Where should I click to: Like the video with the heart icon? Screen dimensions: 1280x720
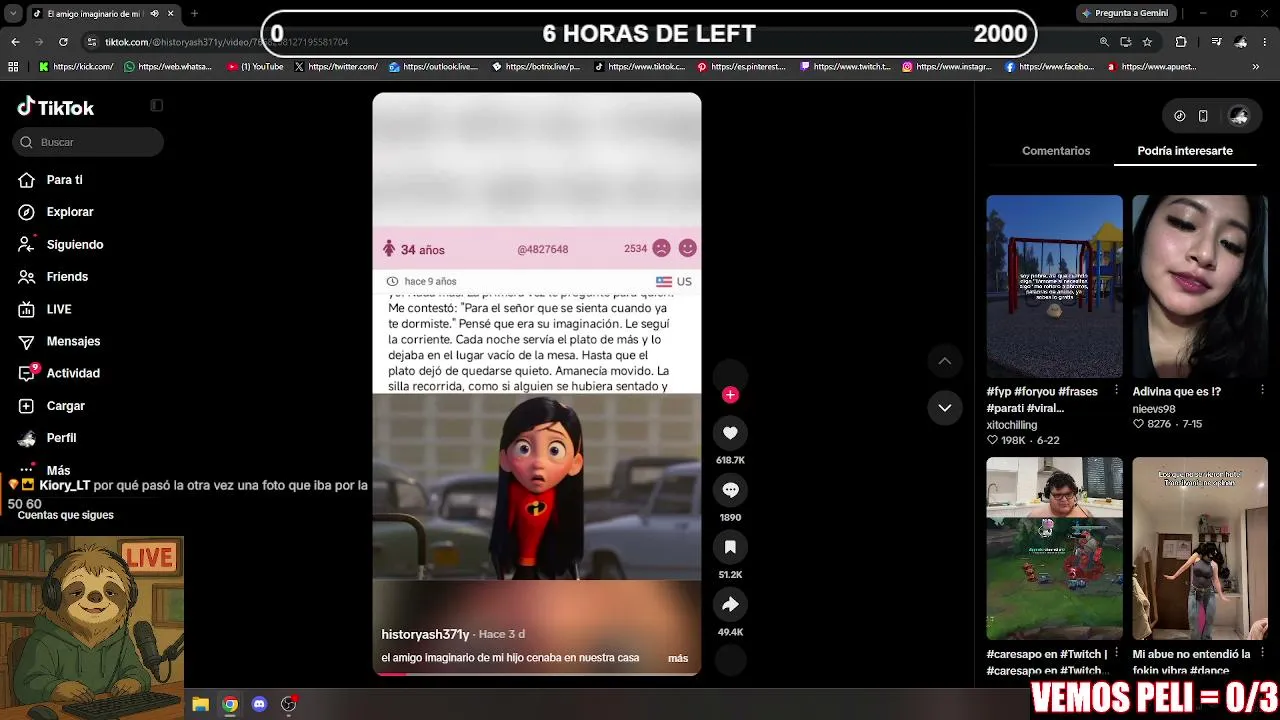click(730, 433)
